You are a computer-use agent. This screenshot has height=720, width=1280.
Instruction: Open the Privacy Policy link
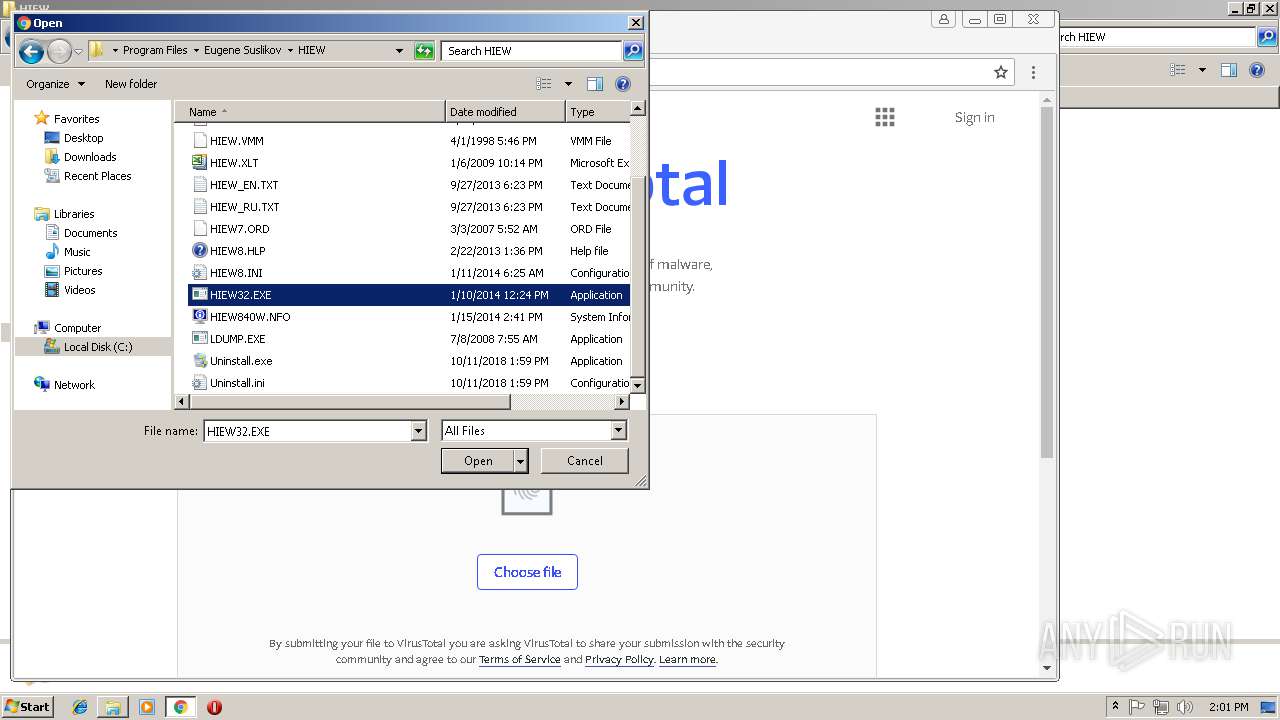619,660
